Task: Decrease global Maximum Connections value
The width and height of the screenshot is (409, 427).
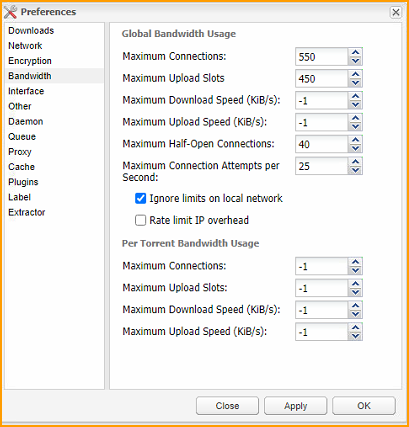Action: pyautogui.click(x=355, y=61)
